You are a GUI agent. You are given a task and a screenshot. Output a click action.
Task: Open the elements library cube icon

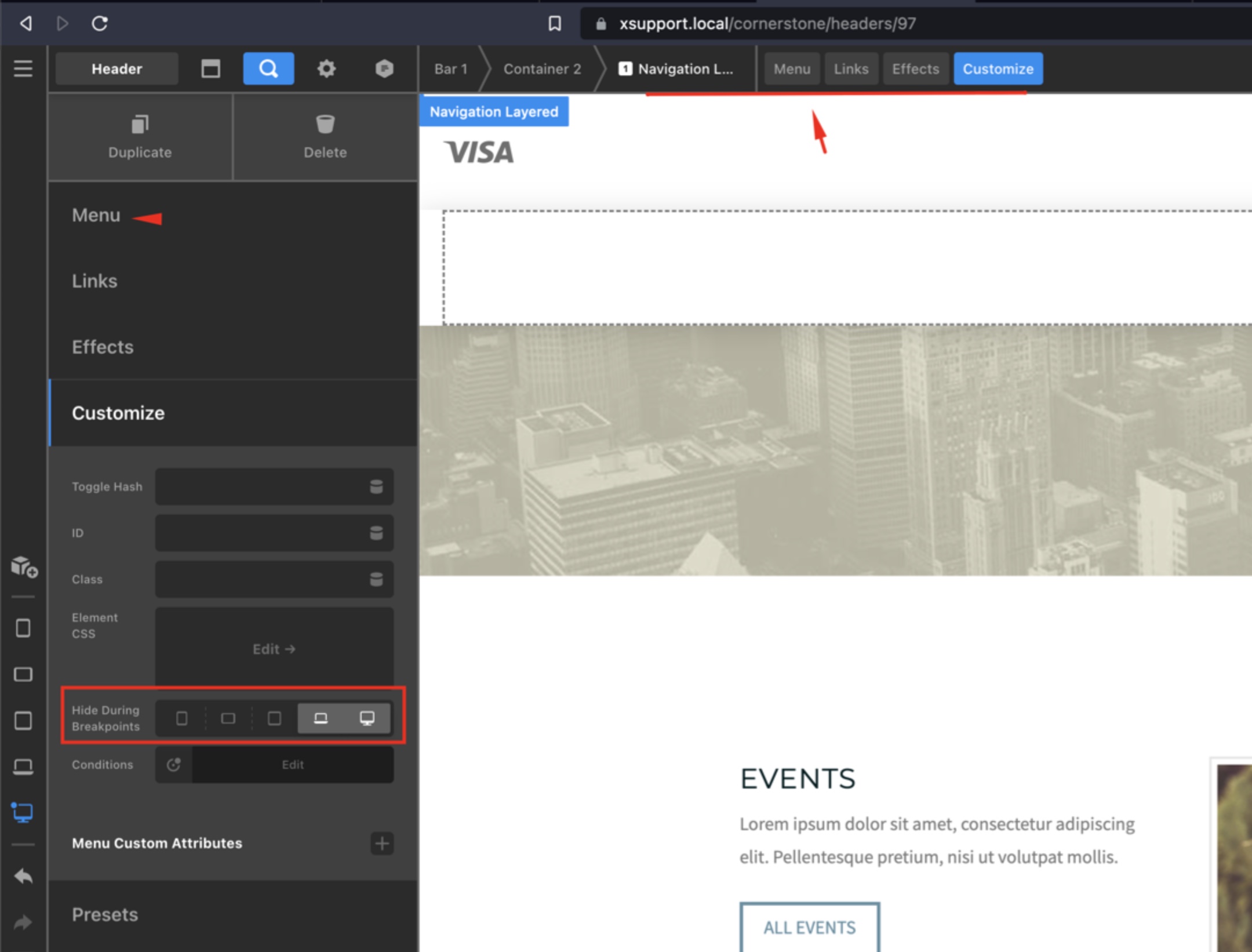tap(24, 566)
